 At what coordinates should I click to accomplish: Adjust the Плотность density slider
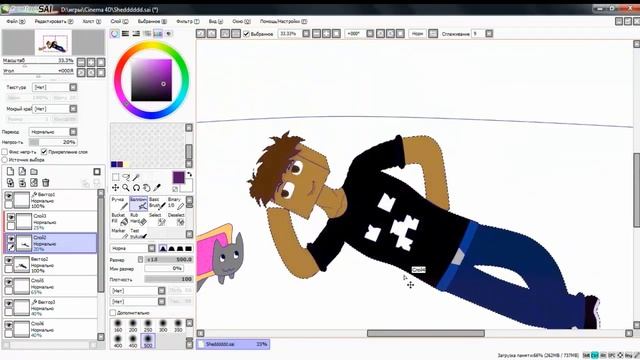click(169, 280)
